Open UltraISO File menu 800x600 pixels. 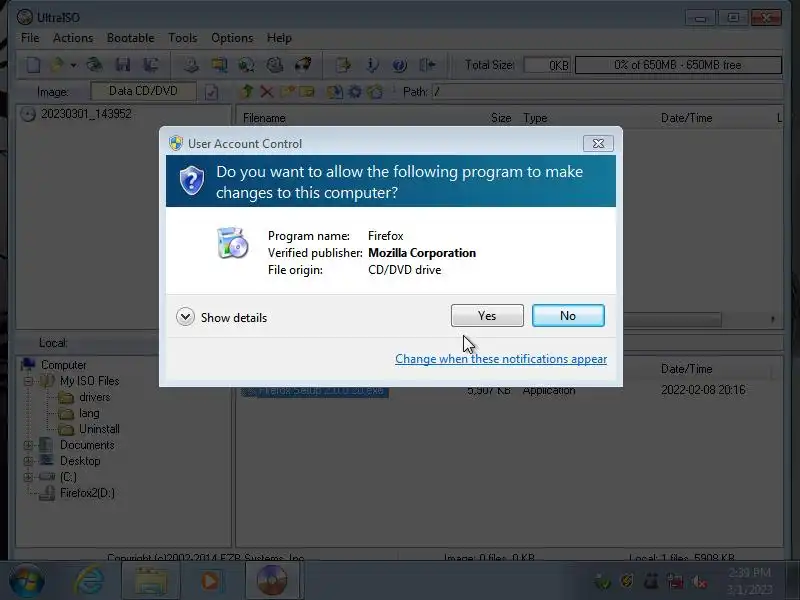pos(30,38)
